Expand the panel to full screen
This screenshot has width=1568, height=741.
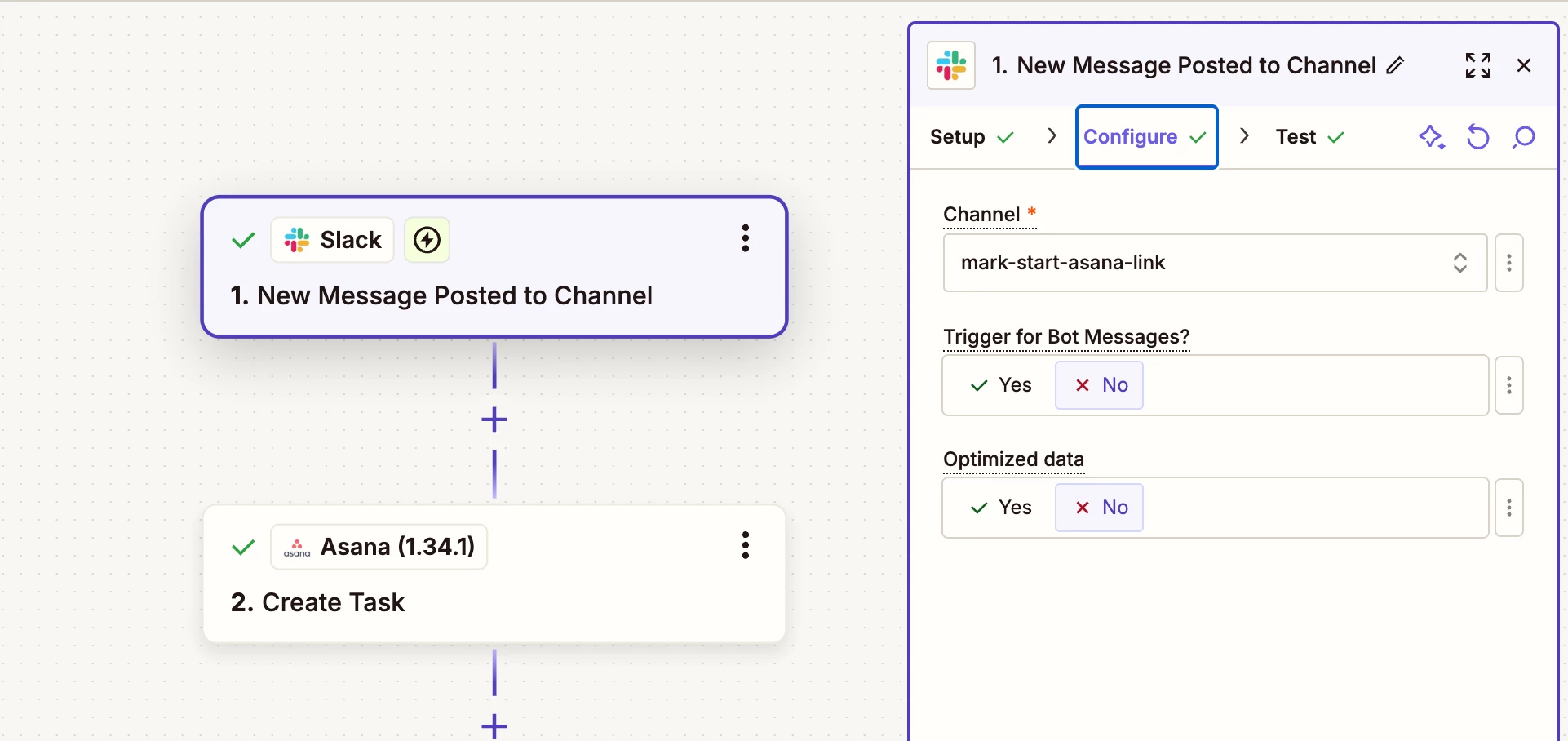pyautogui.click(x=1478, y=65)
